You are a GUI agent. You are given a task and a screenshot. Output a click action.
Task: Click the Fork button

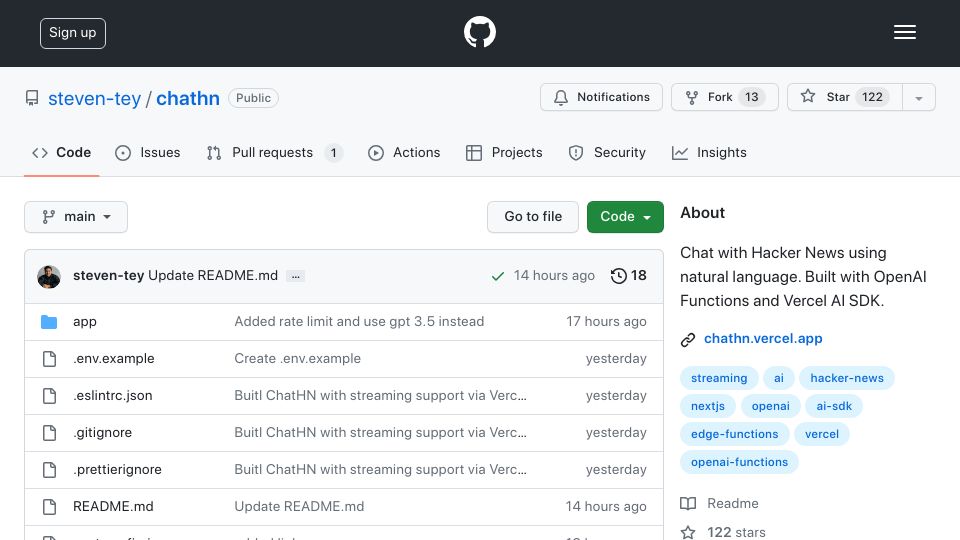coord(725,97)
